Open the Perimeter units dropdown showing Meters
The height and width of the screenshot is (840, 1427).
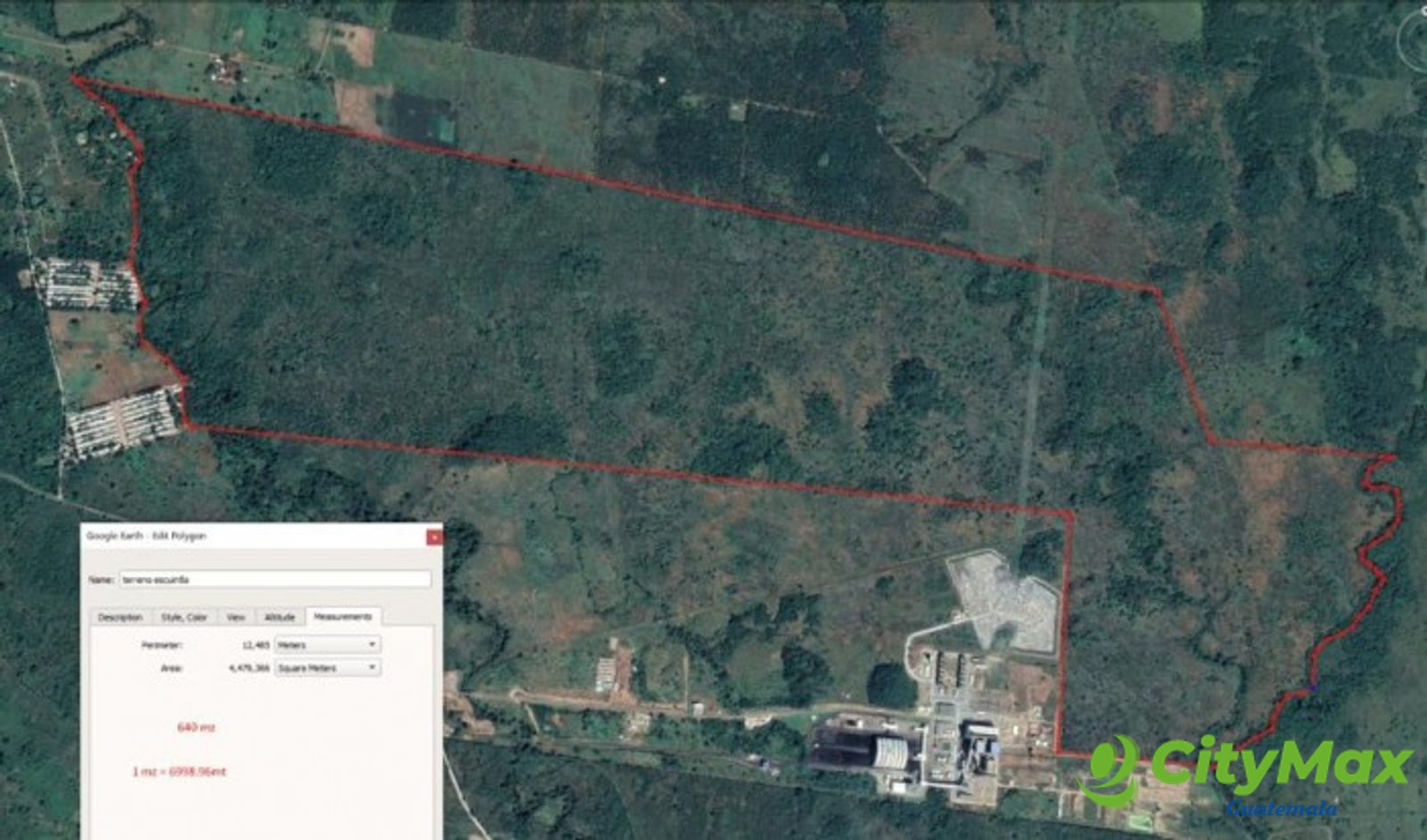click(x=326, y=645)
